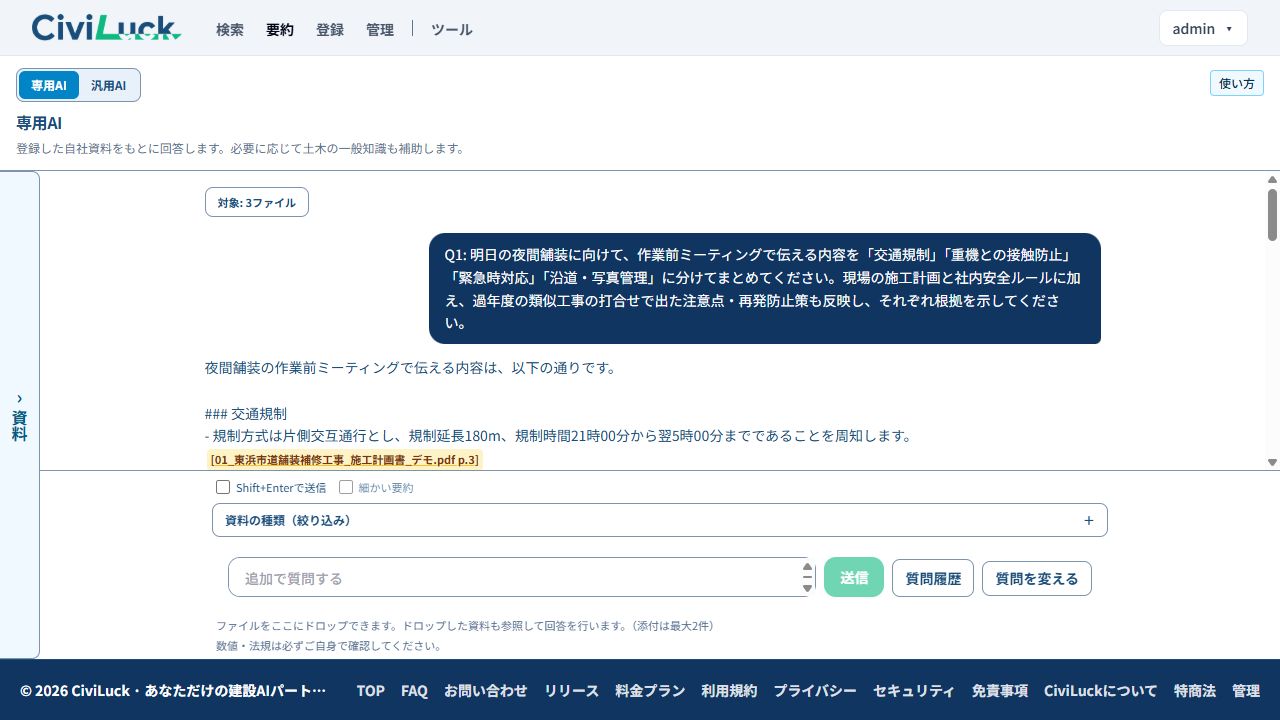This screenshot has width=1280, height=720.
Task: Open 質問履歴
Action: tap(933, 578)
